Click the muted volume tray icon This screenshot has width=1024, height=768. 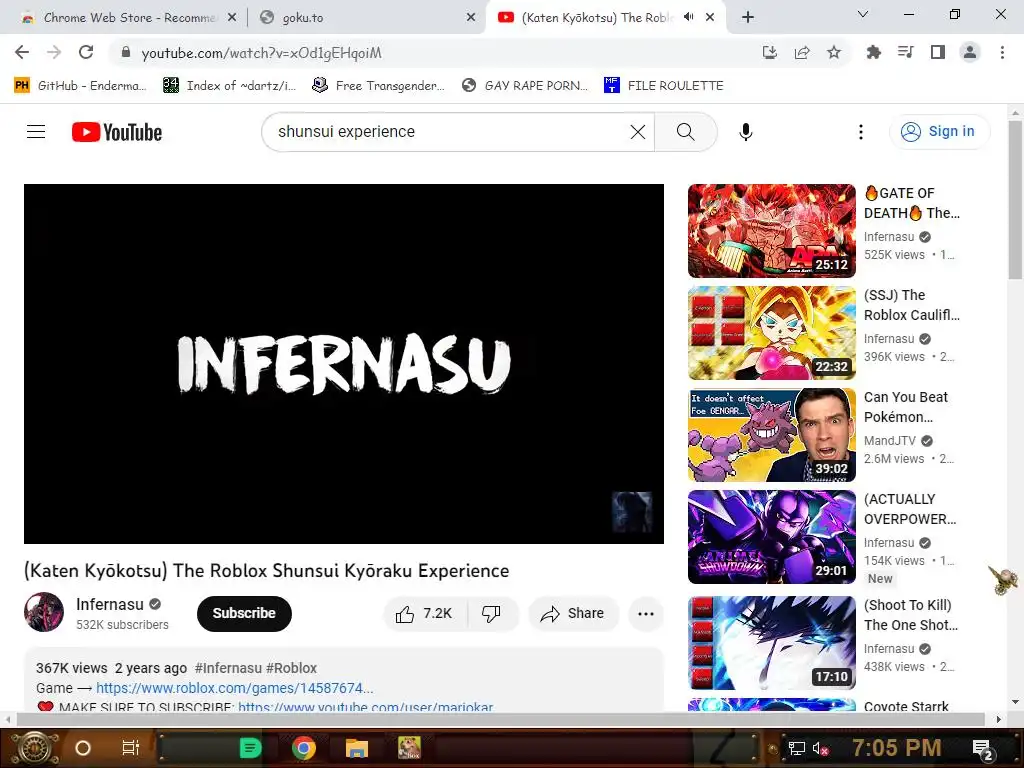[820, 748]
